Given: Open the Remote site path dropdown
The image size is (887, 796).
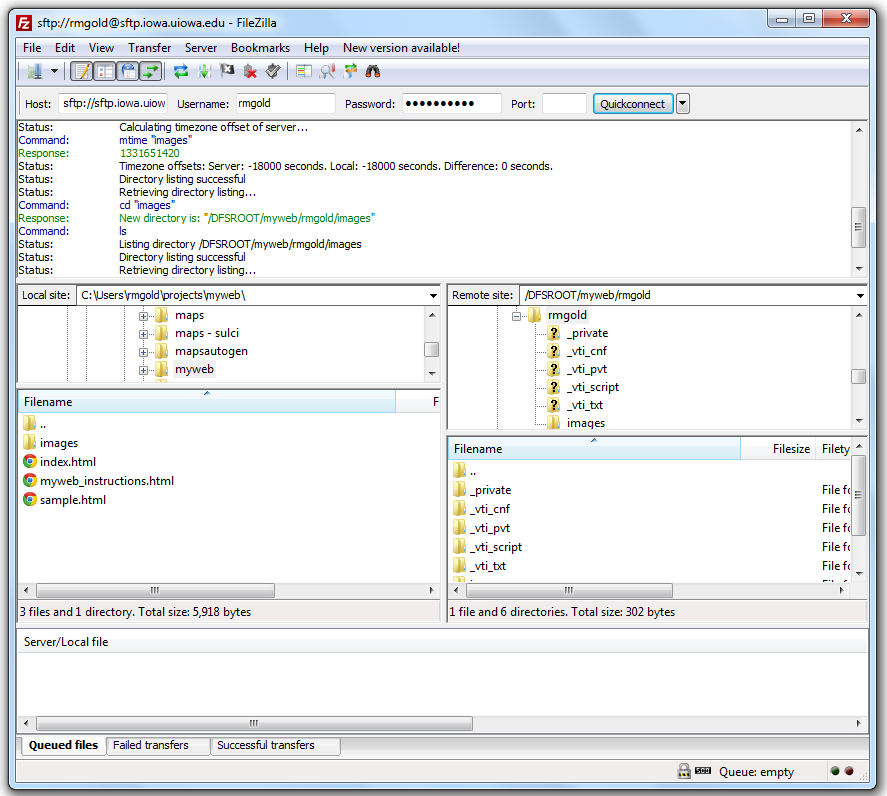Looking at the screenshot, I should pos(860,295).
